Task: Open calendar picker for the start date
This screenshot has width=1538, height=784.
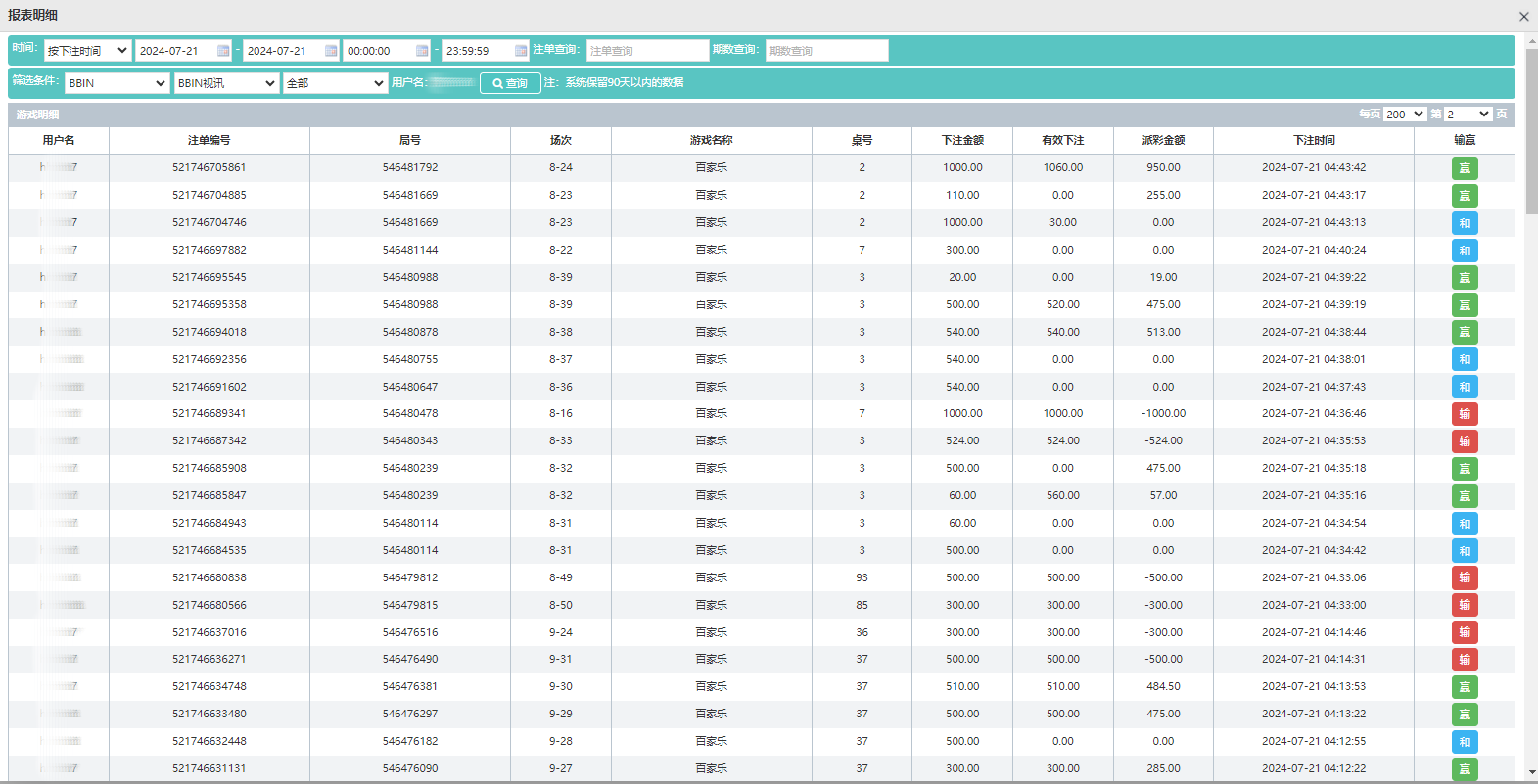Action: pyautogui.click(x=223, y=51)
